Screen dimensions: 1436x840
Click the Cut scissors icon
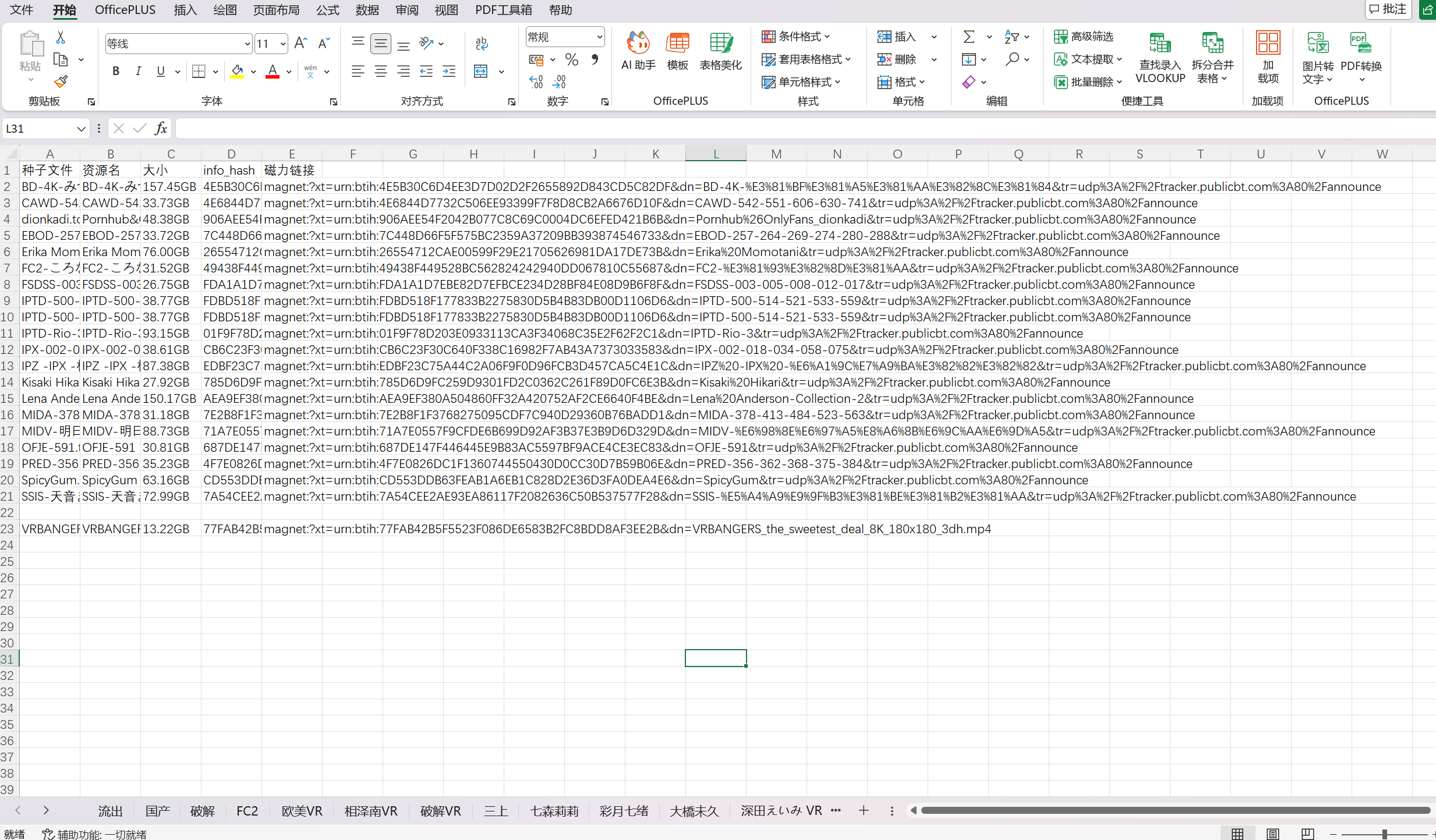[60, 37]
